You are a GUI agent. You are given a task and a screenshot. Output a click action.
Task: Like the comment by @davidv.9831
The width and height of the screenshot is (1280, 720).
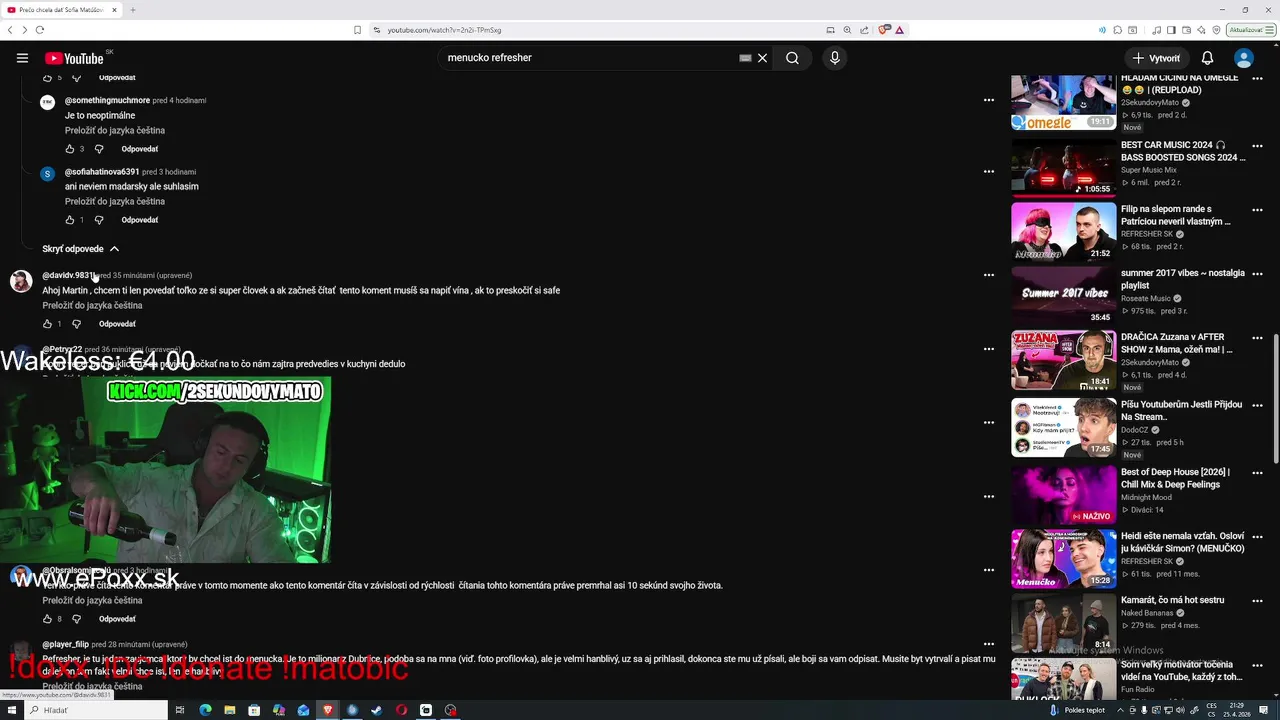point(47,324)
